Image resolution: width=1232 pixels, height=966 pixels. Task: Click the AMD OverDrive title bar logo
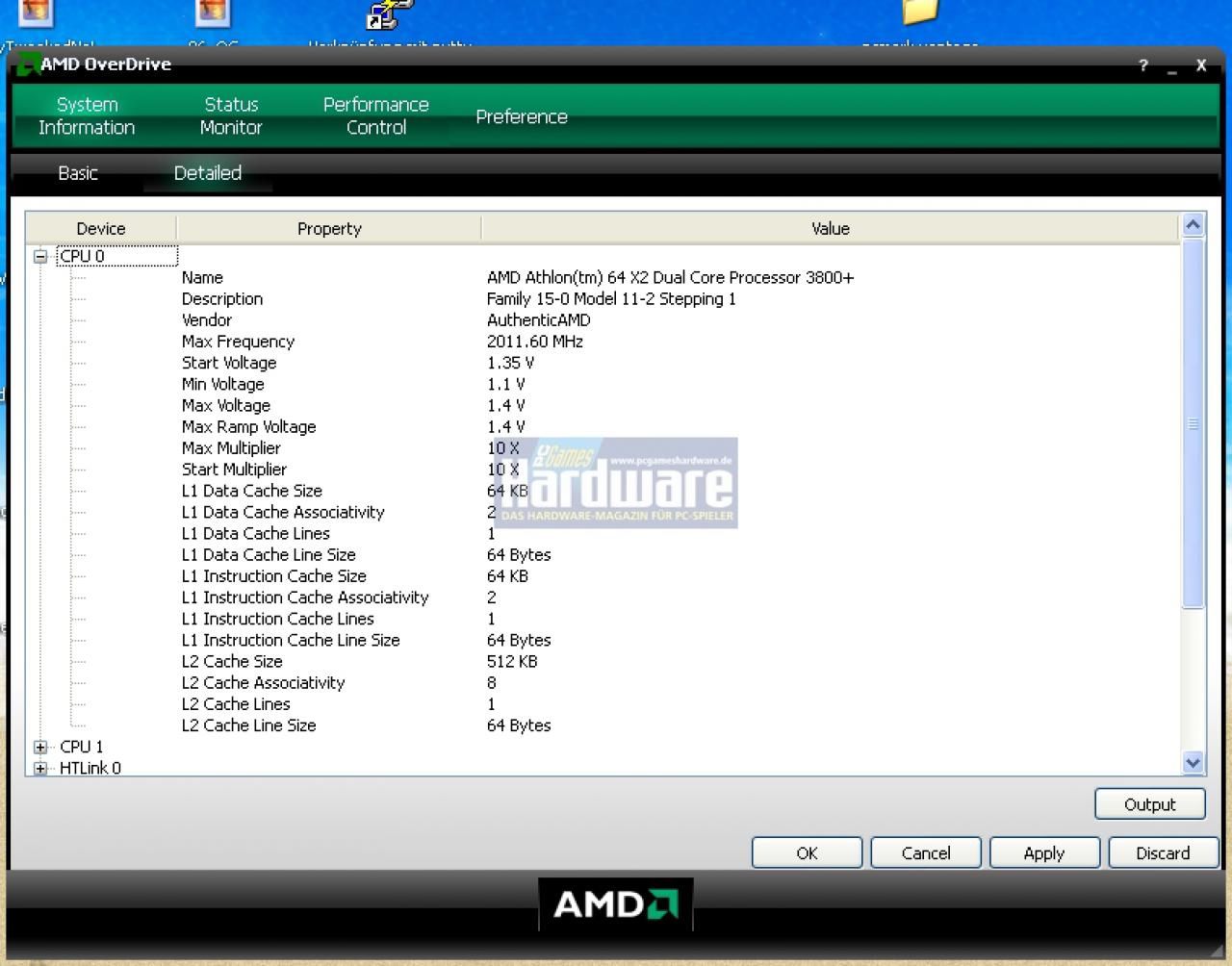pos(28,64)
